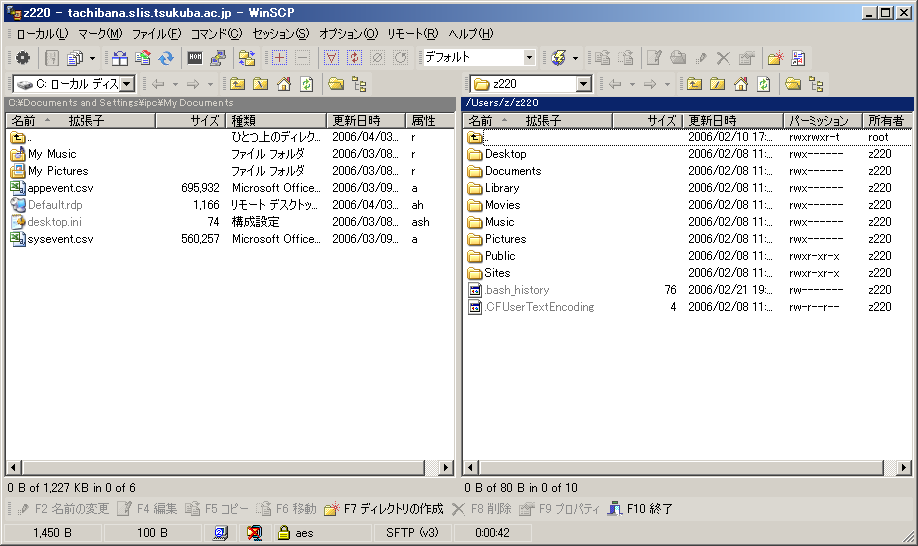This screenshot has height=546, width=918.
Task: Toggle local panel directory tree icon
Action: [359, 84]
